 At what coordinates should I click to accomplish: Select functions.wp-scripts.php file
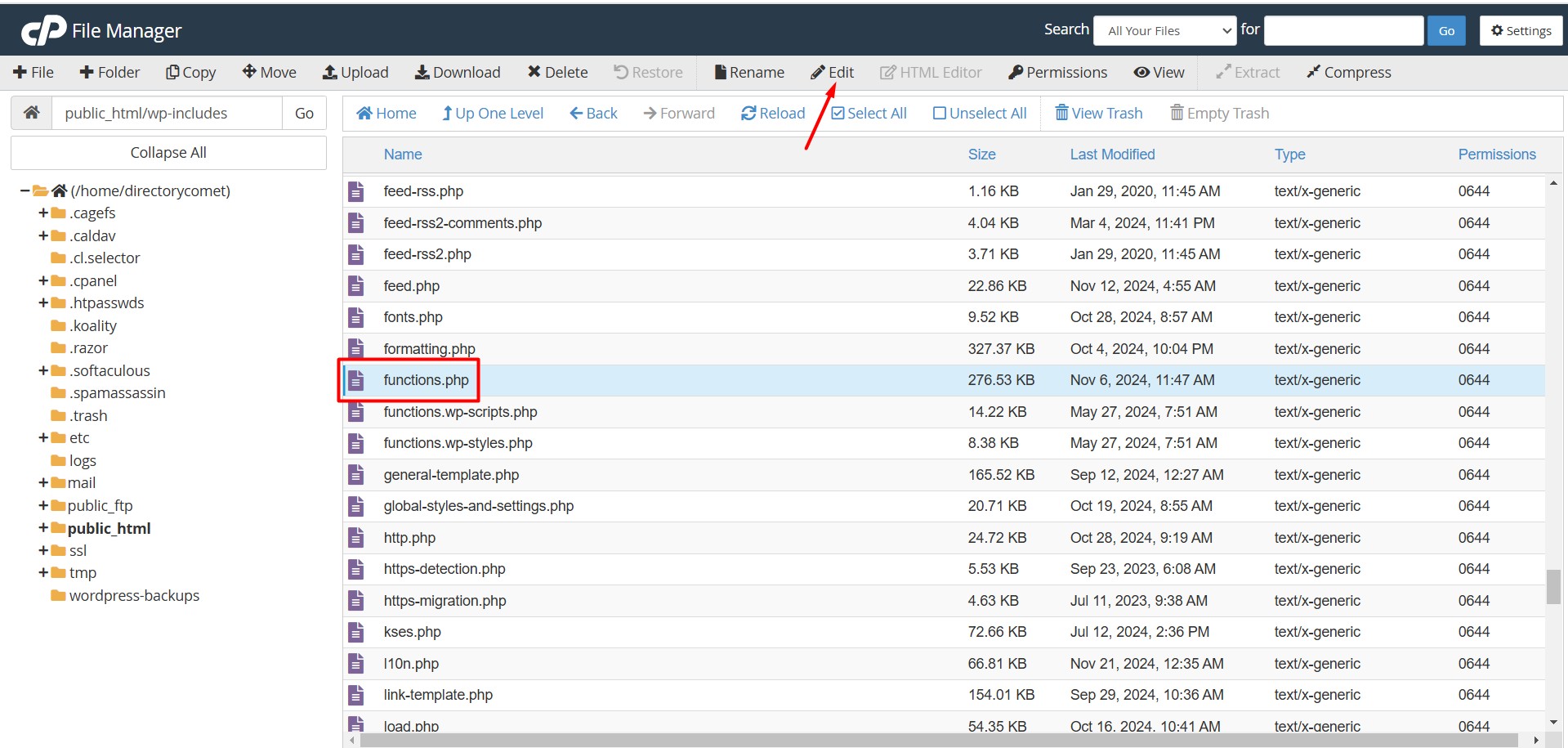(x=944, y=412)
